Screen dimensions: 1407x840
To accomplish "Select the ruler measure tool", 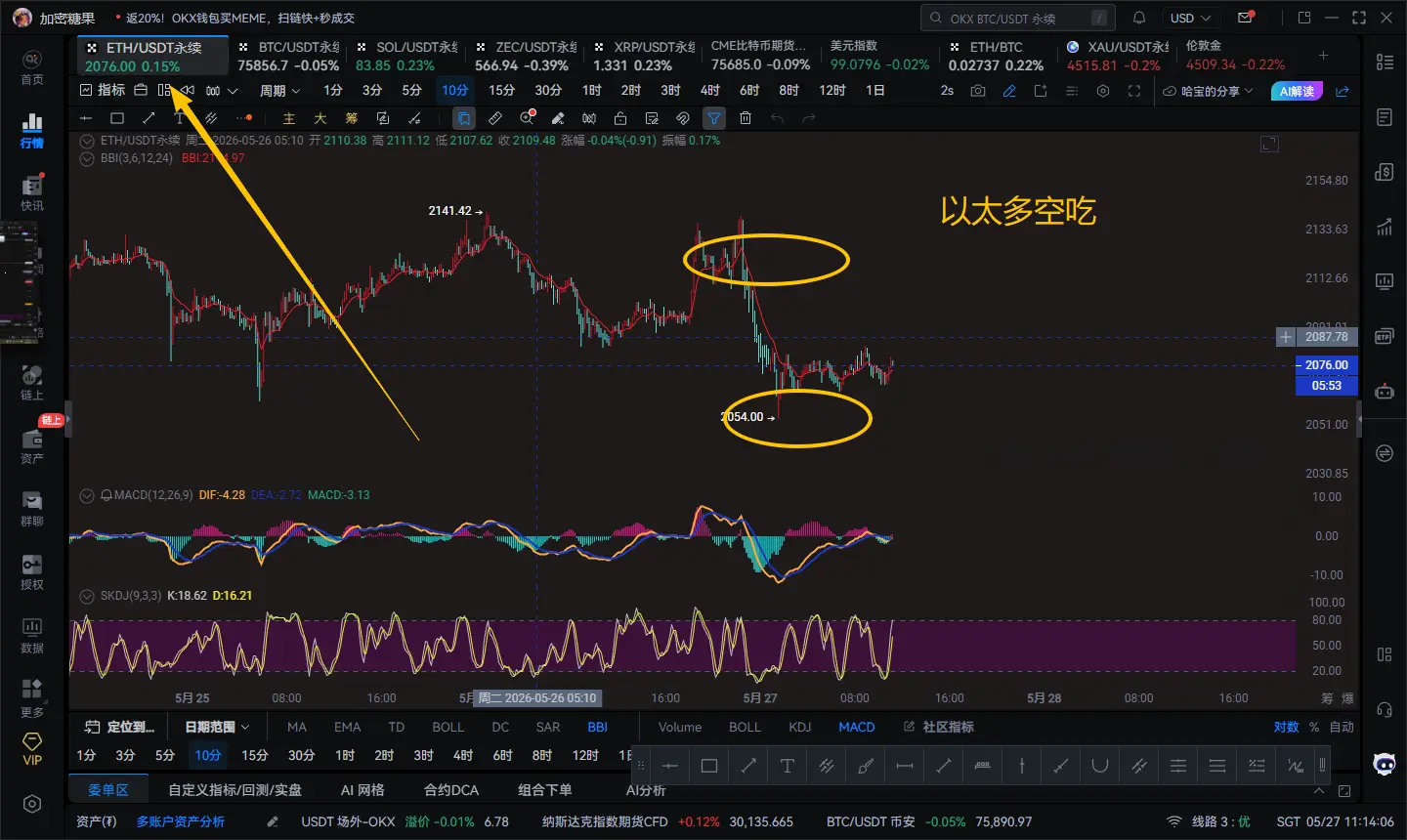I will point(495,118).
